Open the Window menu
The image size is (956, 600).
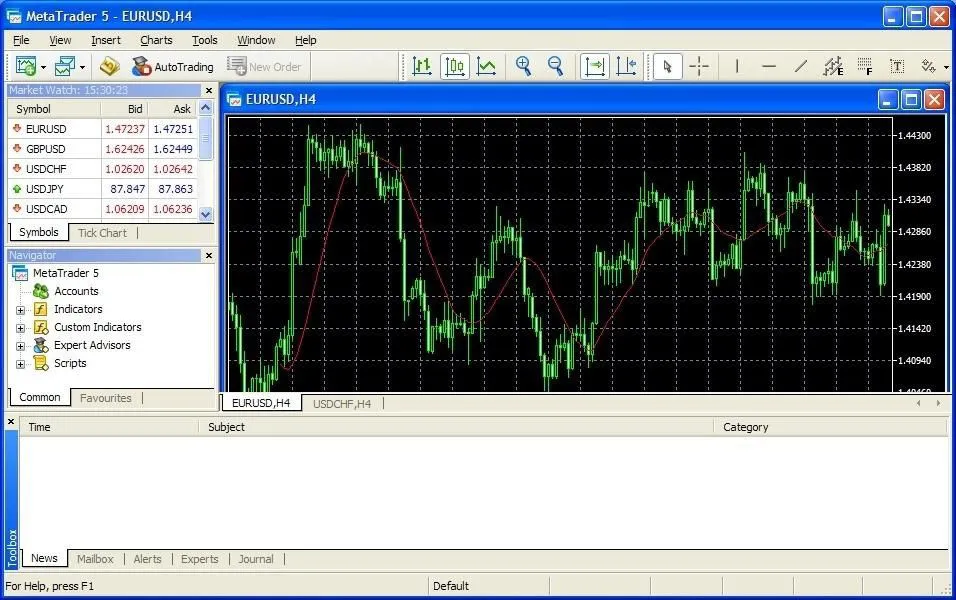(x=256, y=40)
